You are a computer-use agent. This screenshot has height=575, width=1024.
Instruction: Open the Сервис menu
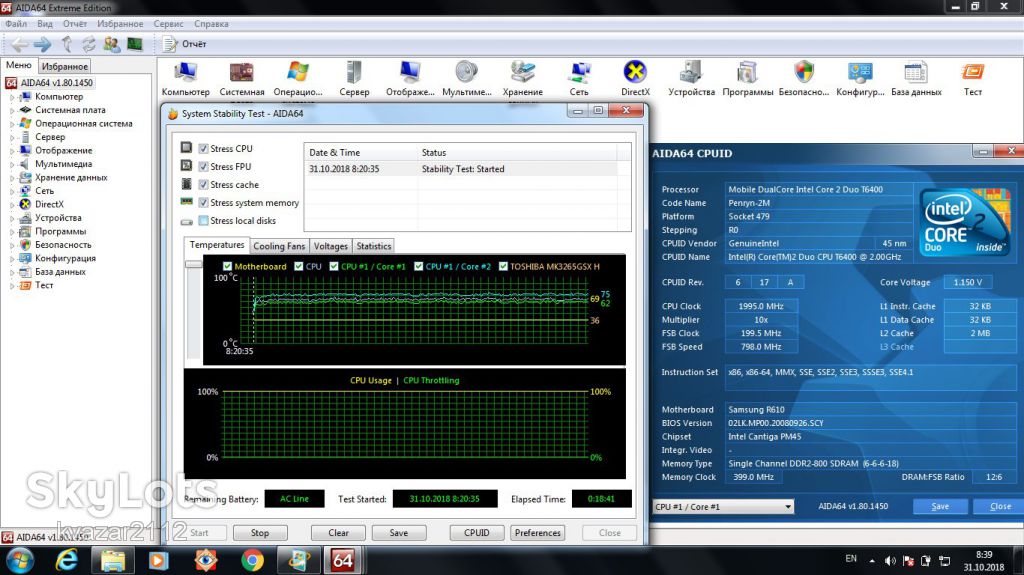[x=168, y=24]
